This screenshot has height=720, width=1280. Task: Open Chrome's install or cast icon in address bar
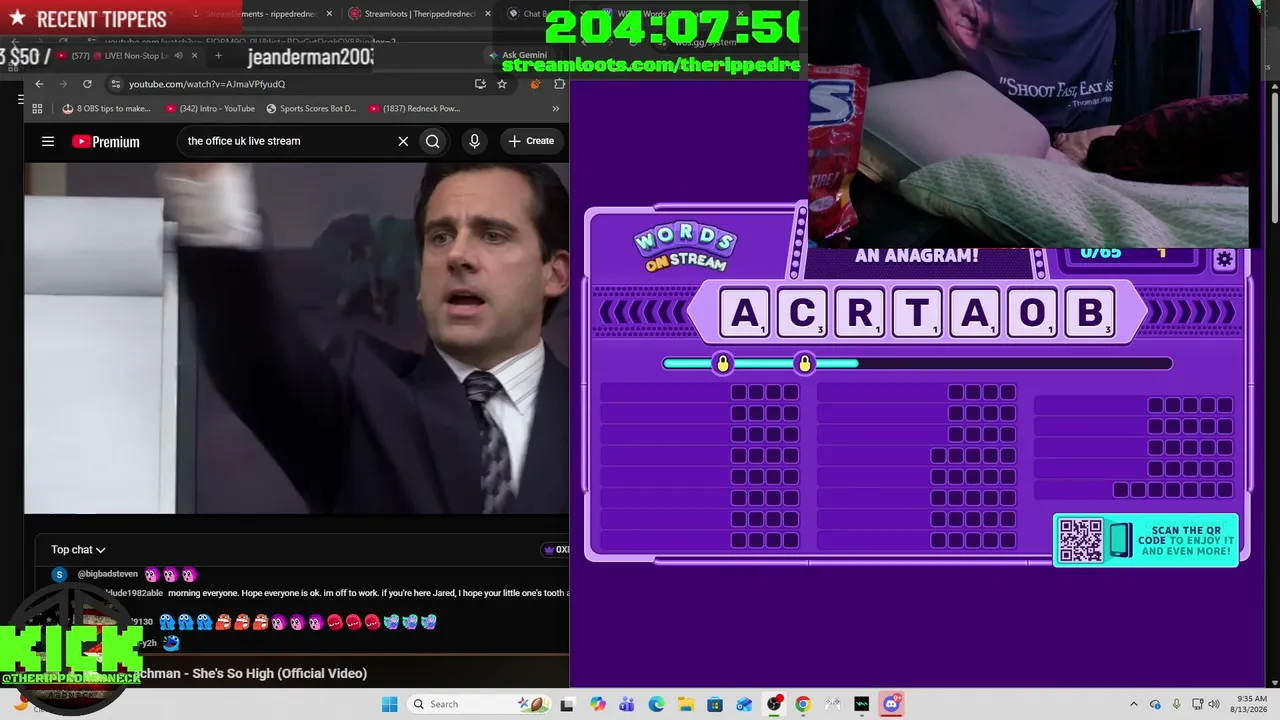click(x=480, y=84)
